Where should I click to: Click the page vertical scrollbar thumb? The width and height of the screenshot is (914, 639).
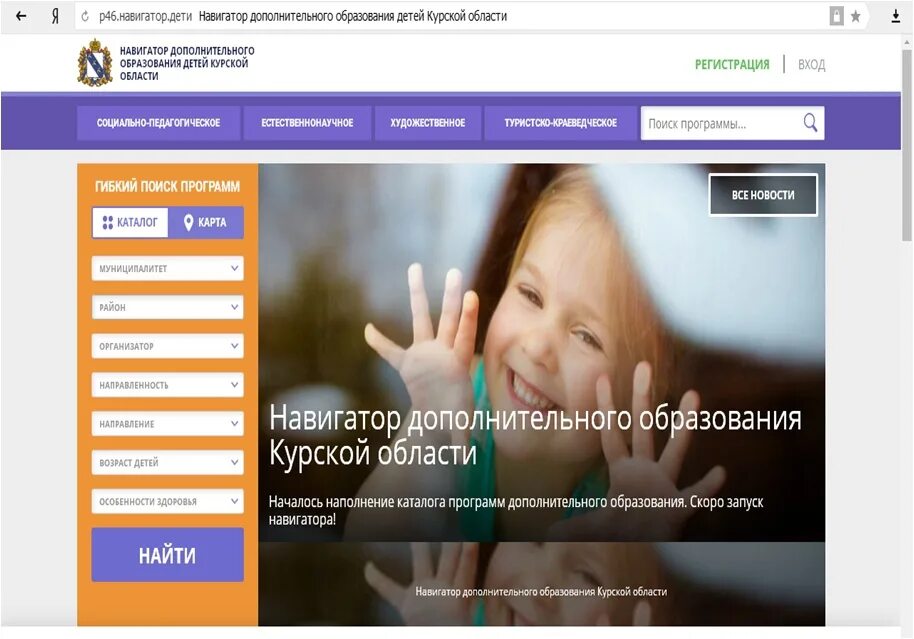point(906,145)
